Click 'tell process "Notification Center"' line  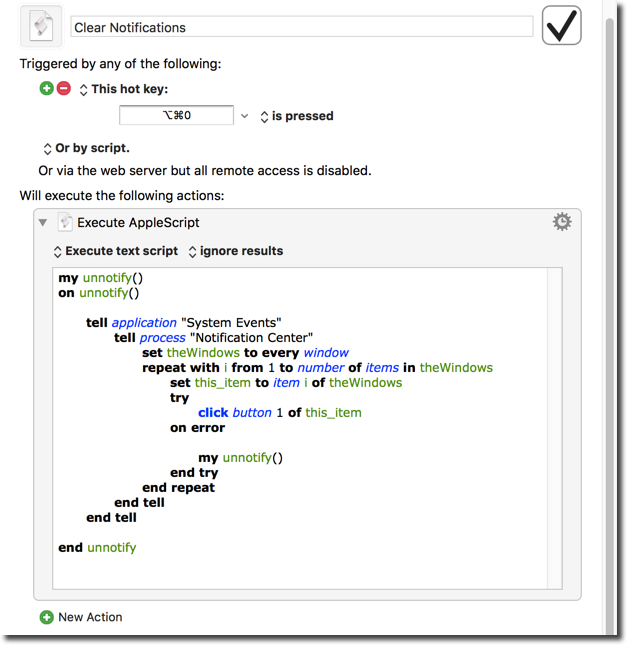(214, 338)
